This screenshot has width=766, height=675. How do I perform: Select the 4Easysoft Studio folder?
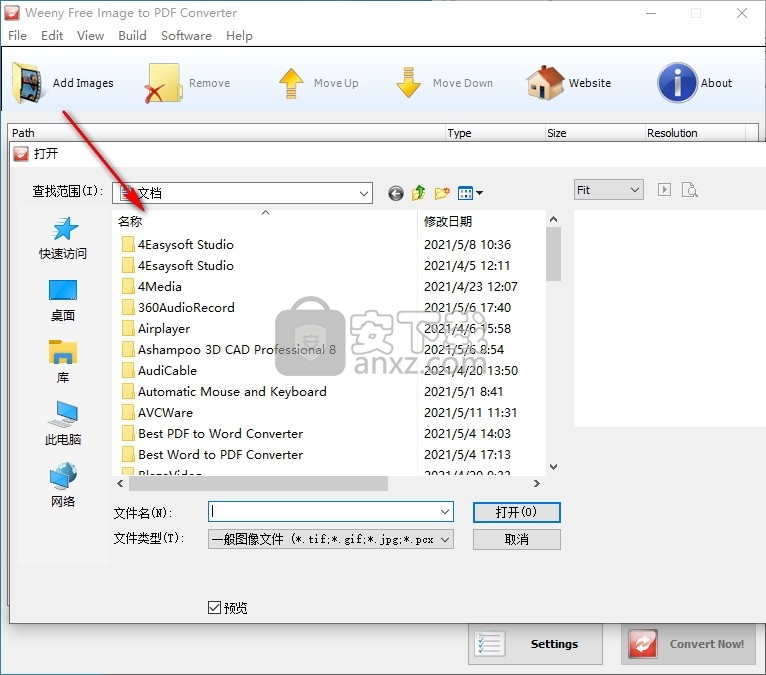(x=186, y=244)
